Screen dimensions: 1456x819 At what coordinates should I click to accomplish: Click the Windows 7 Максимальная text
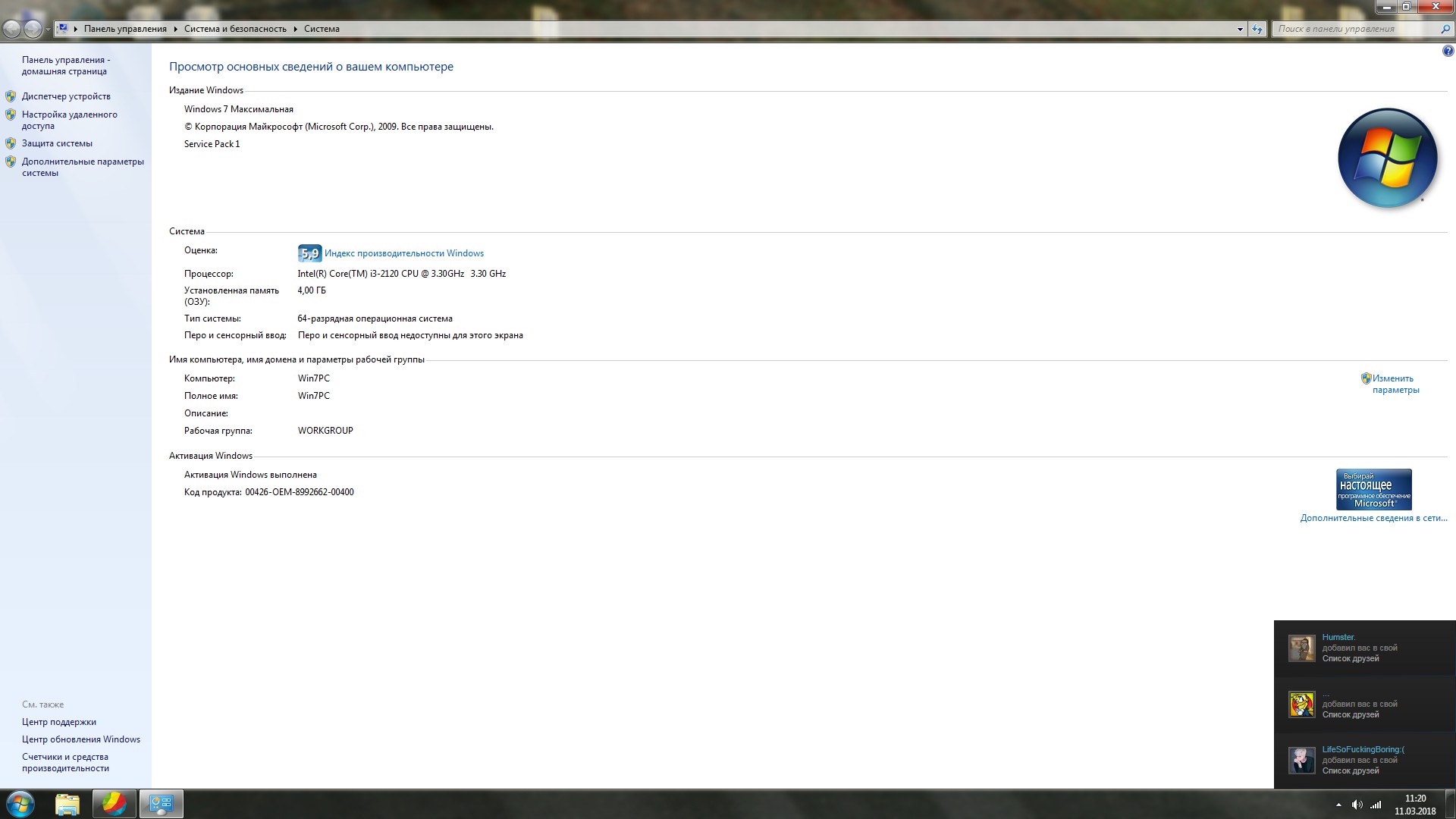(239, 109)
